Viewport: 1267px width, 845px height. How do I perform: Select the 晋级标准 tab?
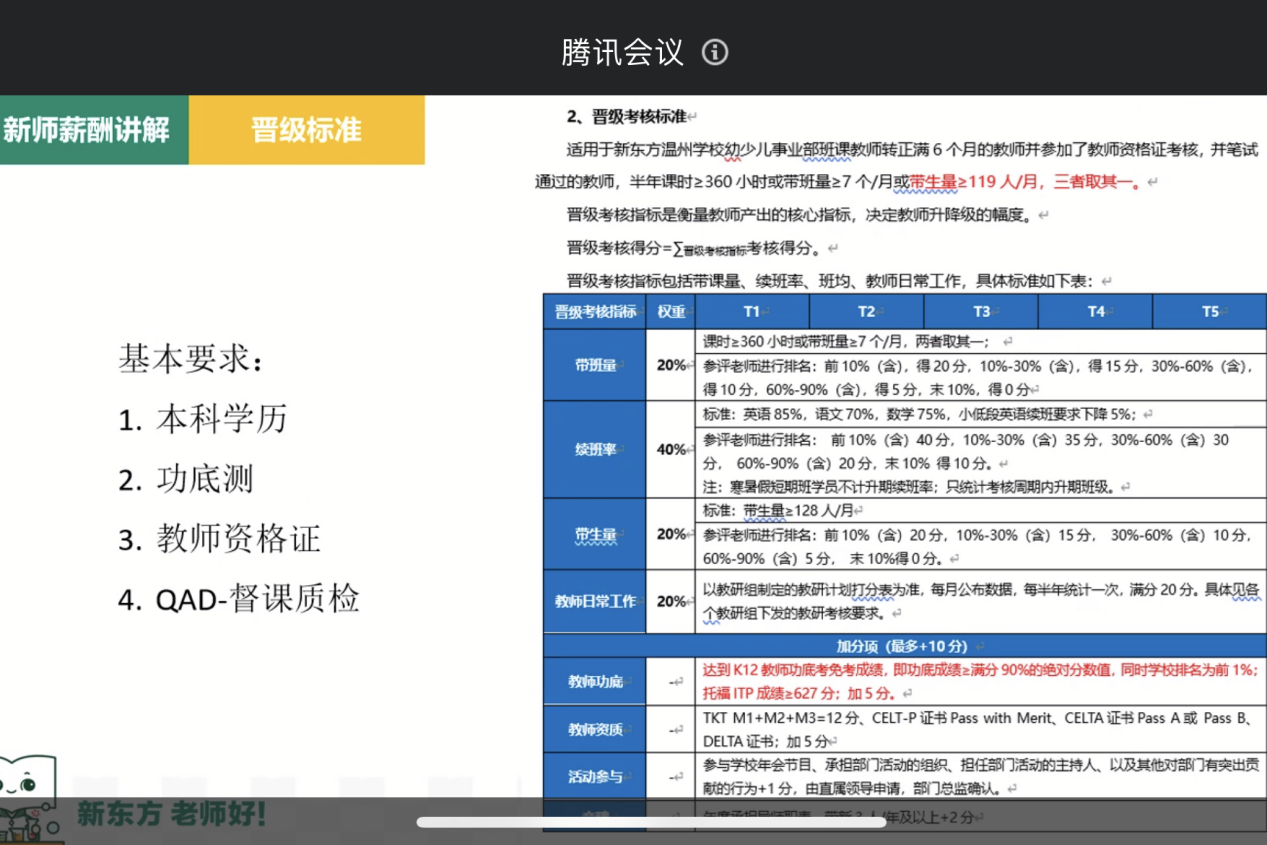click(307, 130)
